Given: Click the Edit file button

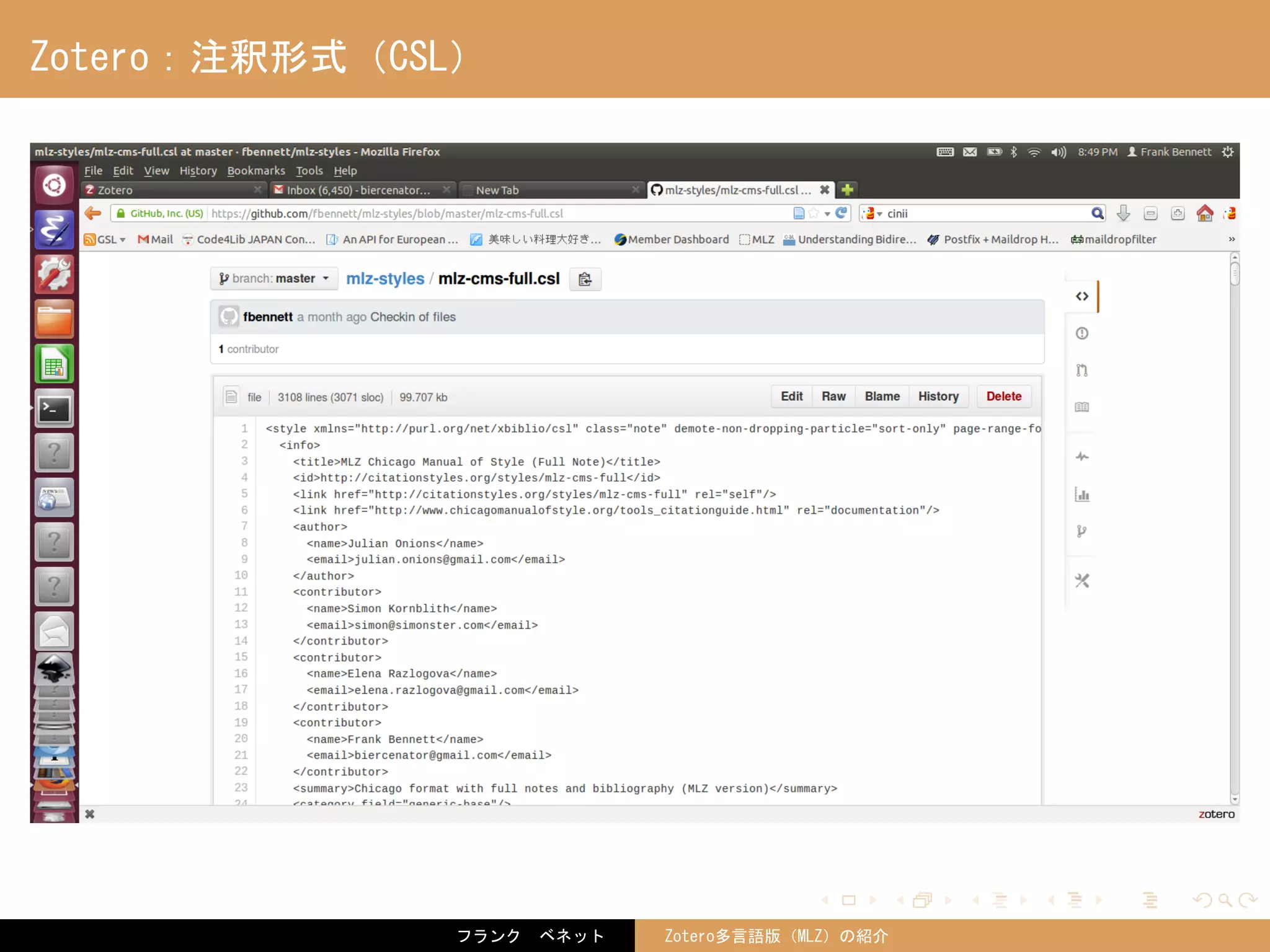Looking at the screenshot, I should click(x=791, y=397).
